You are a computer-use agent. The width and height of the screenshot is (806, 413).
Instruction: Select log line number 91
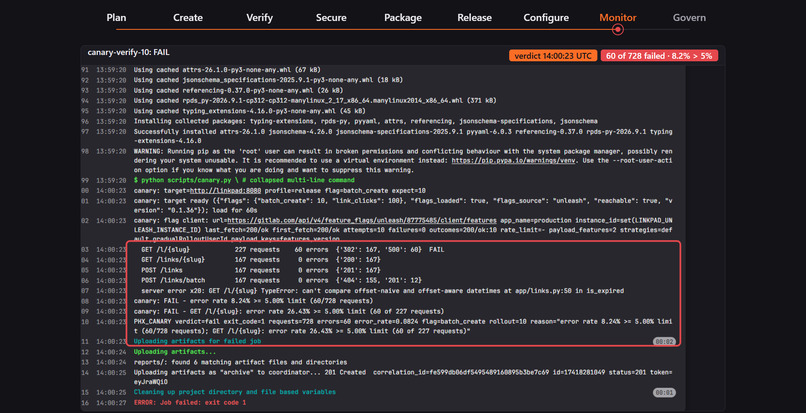pyautogui.click(x=85, y=69)
